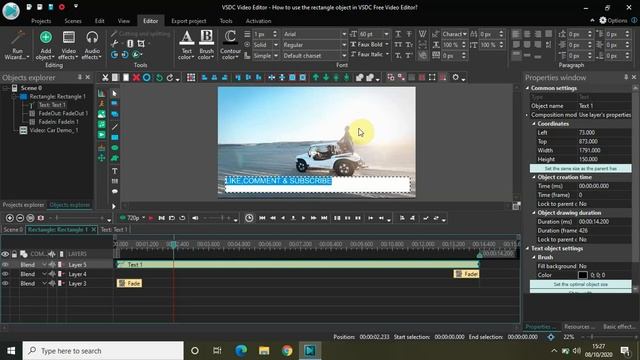Screen dimensions: 640x360
Task: Click the volume speaker icon
Action: 195,218
